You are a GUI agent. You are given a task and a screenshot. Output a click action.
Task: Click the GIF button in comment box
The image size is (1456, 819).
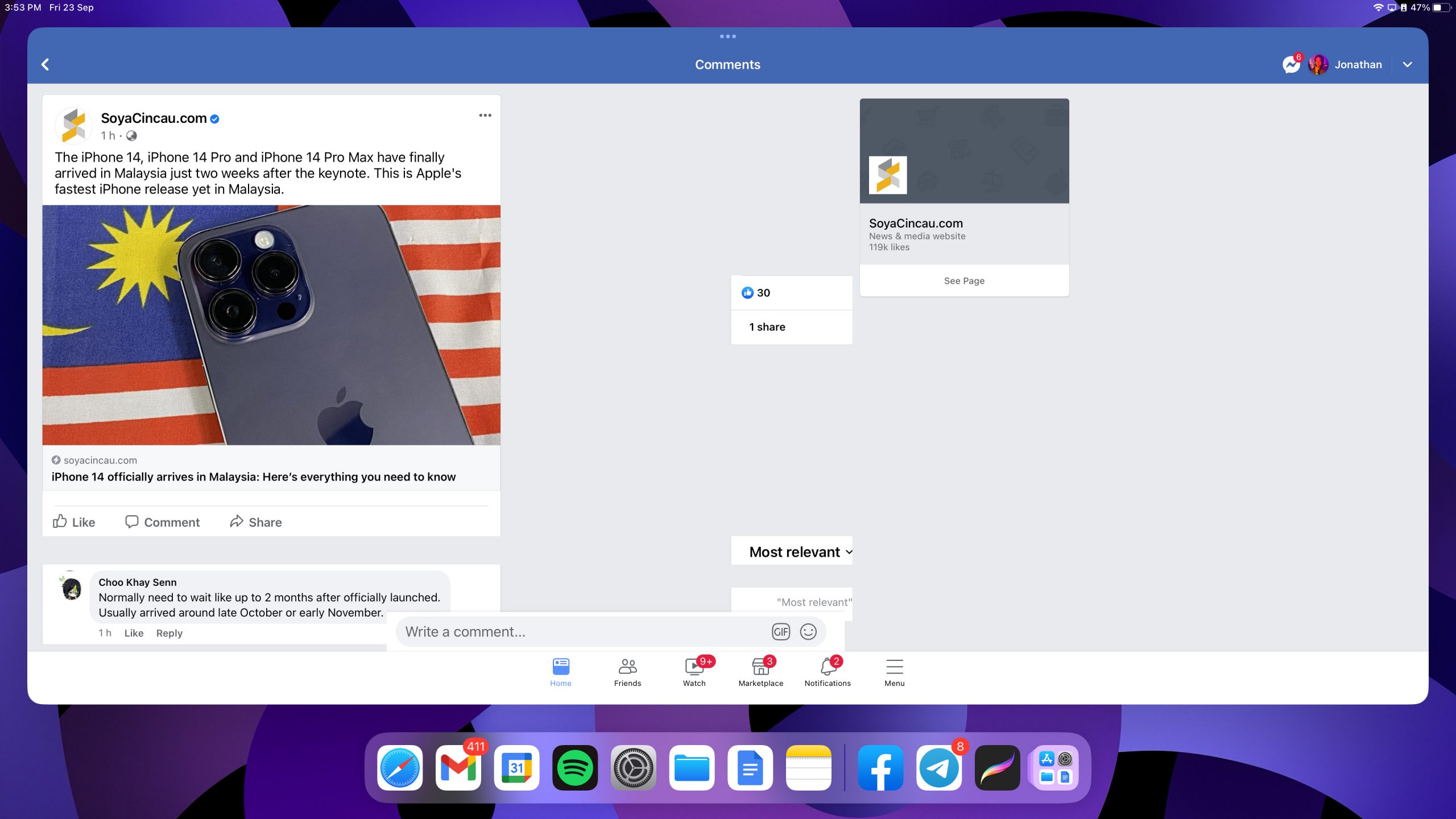[780, 631]
